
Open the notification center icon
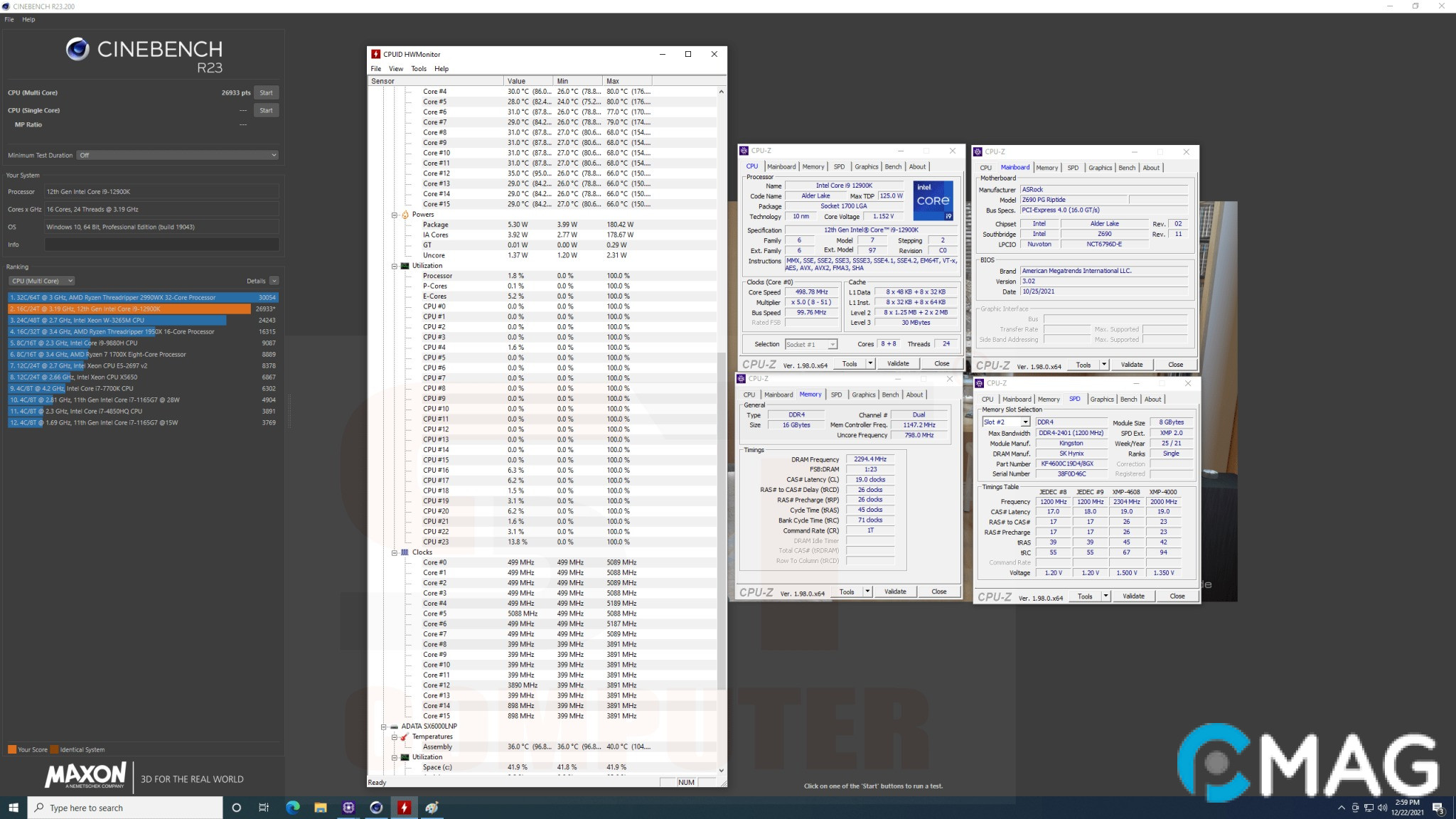click(1438, 808)
